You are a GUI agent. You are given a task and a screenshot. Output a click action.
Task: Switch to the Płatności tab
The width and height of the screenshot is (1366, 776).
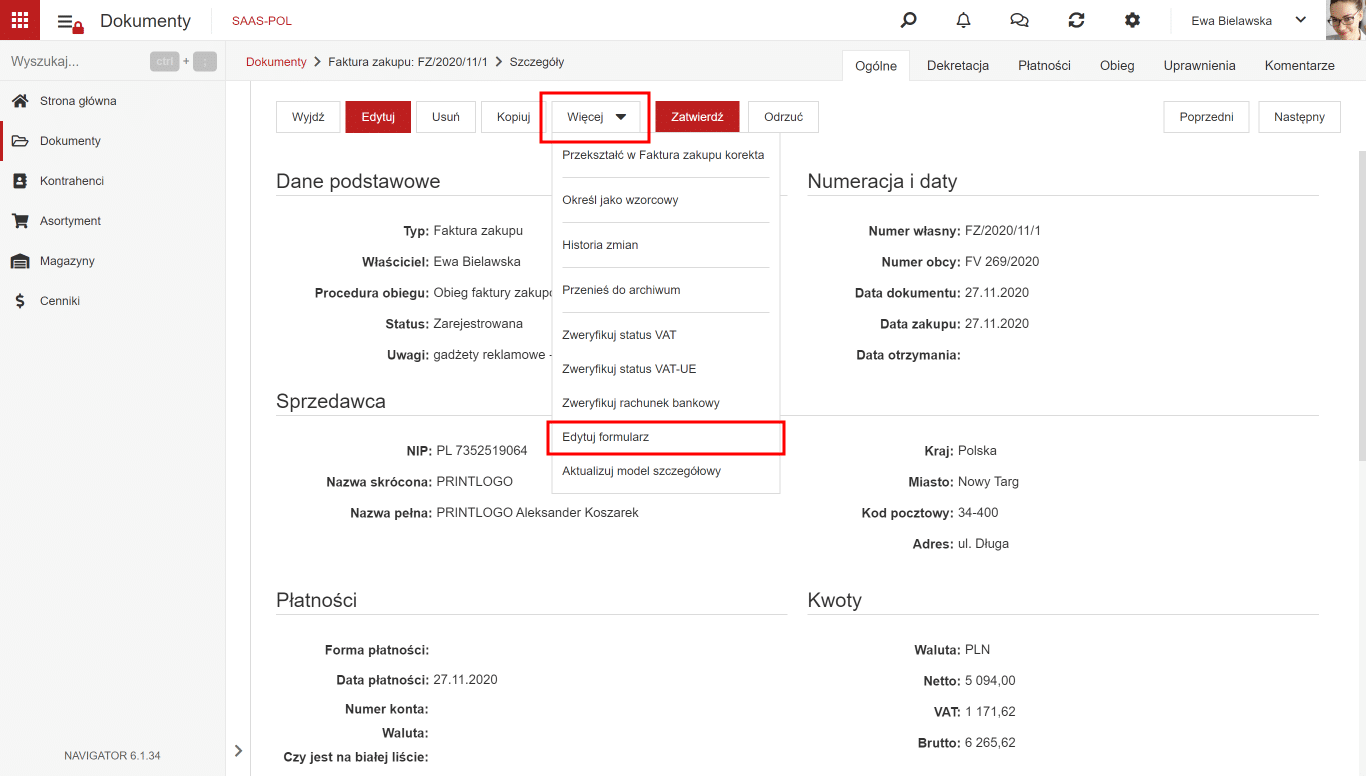click(x=1044, y=65)
